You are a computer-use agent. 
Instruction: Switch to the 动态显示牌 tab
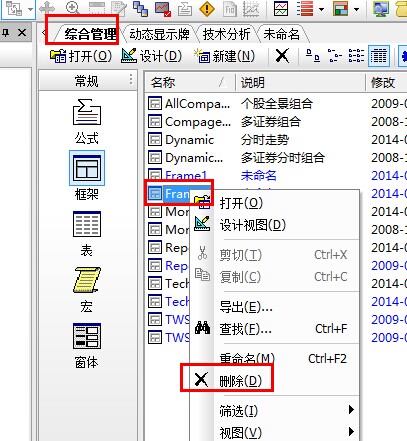[159, 34]
